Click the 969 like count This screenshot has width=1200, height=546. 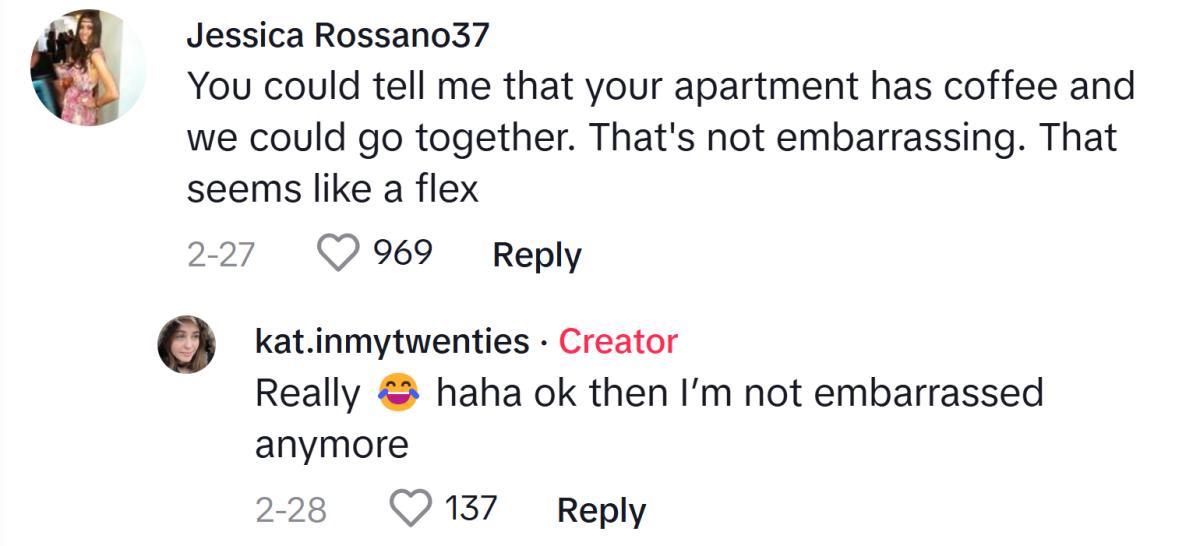click(x=402, y=254)
